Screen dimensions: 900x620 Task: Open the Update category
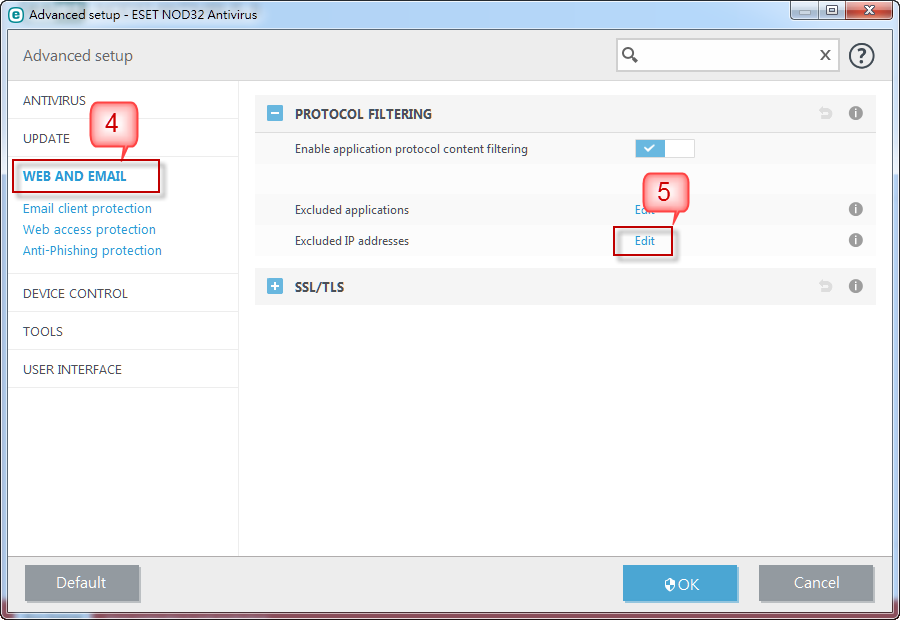click(x=46, y=138)
